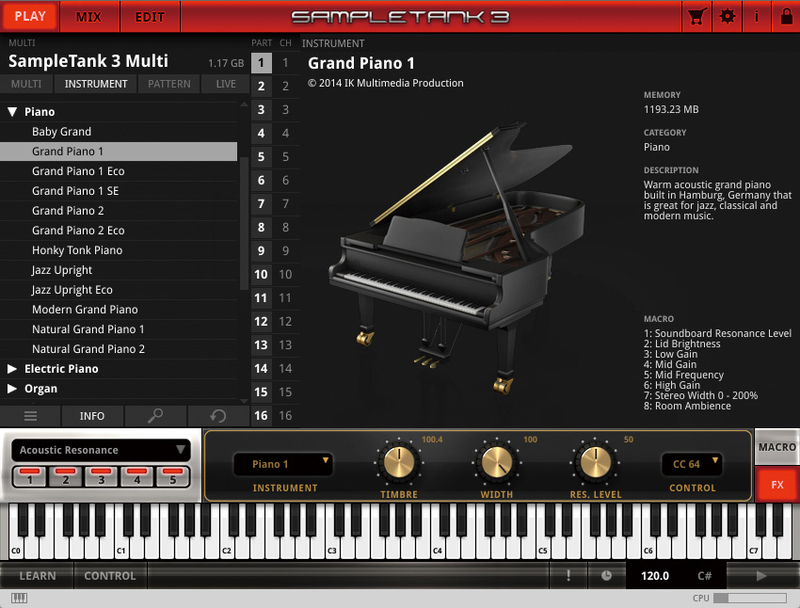Open settings with the gear icon

pyautogui.click(x=727, y=16)
